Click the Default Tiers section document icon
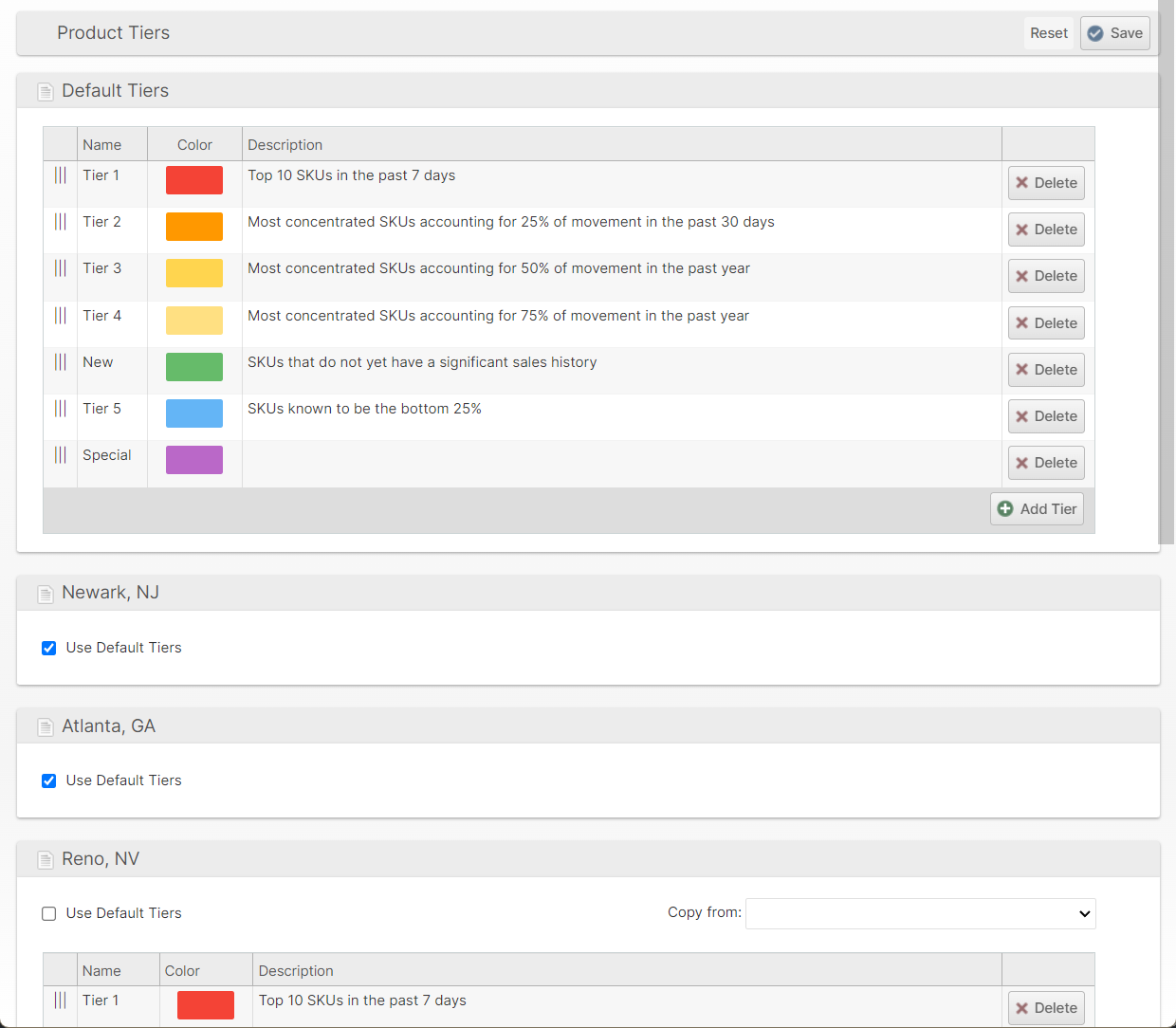Image resolution: width=1176 pixels, height=1028 pixels. tap(45, 92)
